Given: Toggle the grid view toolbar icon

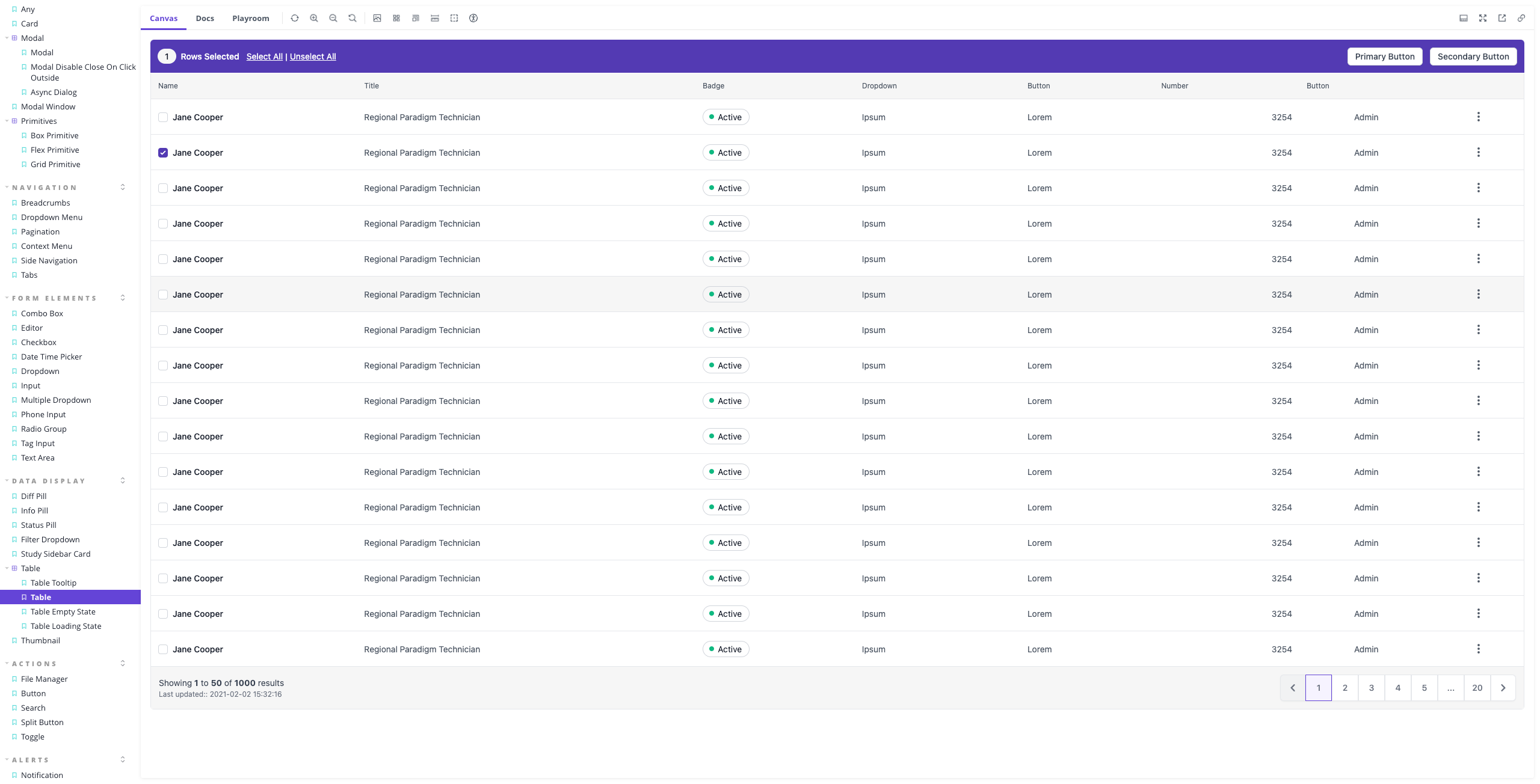Looking at the screenshot, I should click(x=396, y=18).
